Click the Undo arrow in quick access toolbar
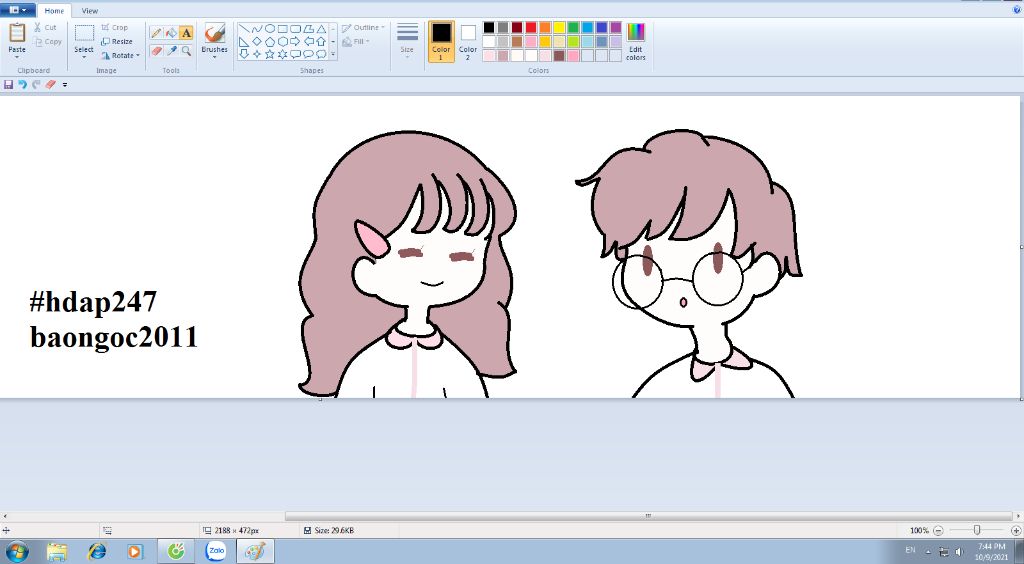 [x=22, y=85]
